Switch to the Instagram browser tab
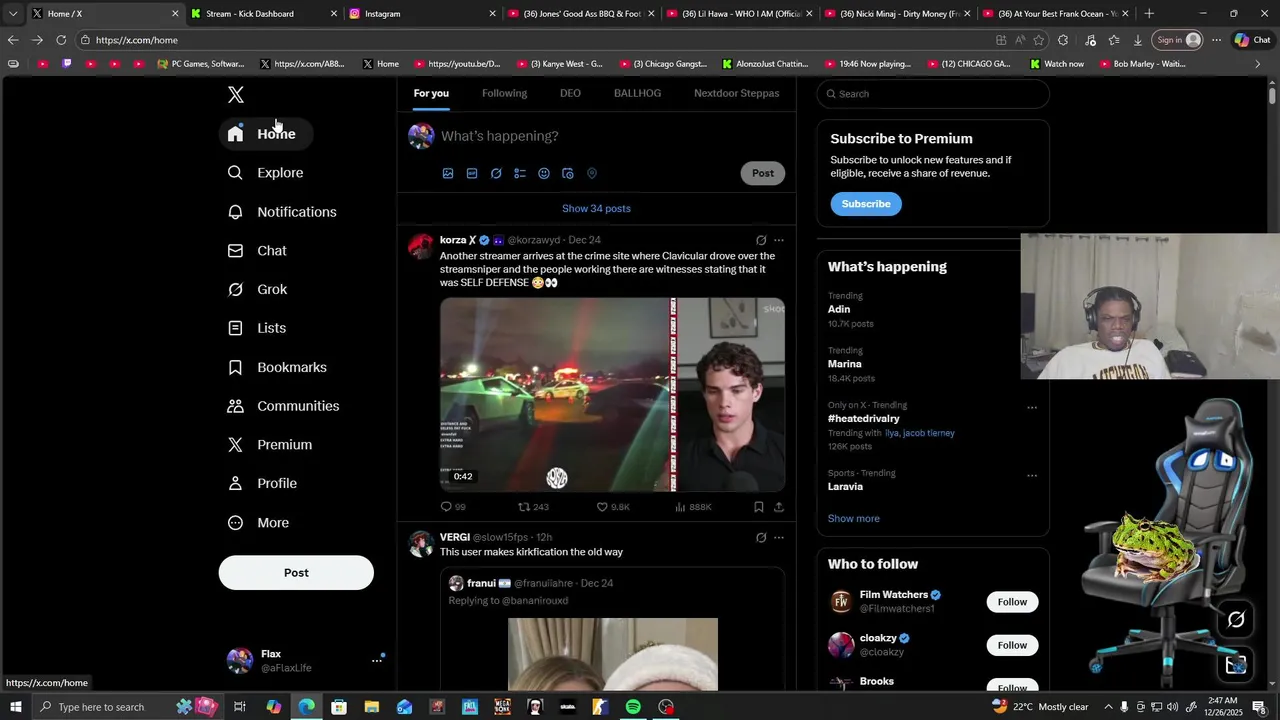1280x720 pixels. click(x=422, y=14)
